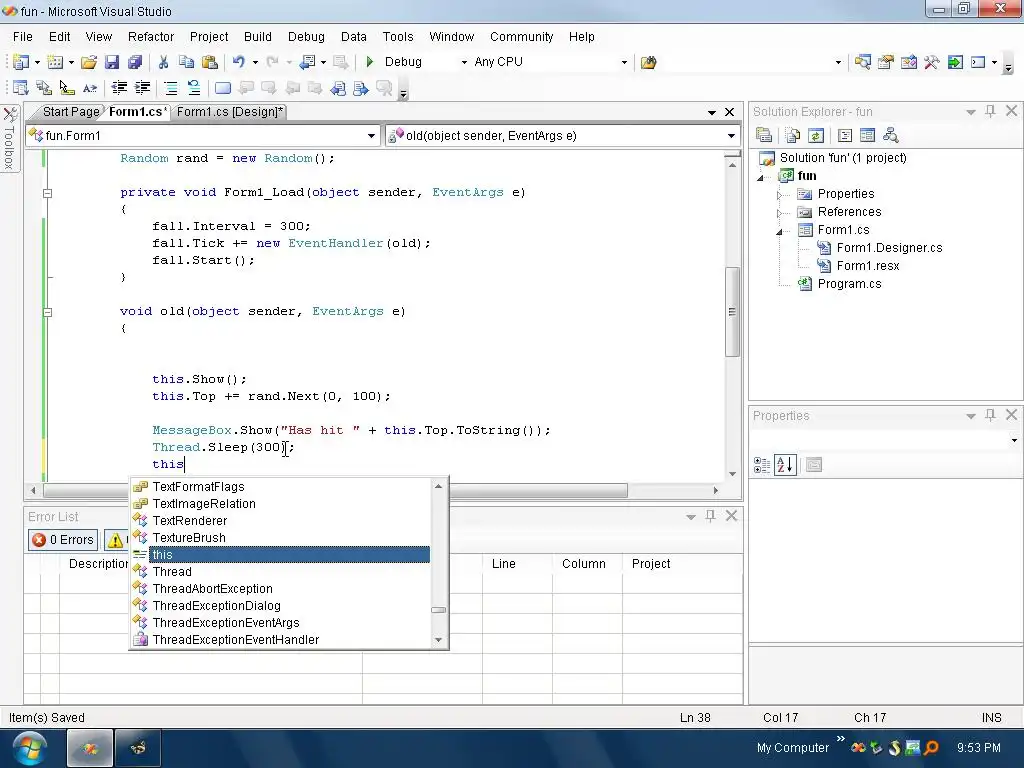Viewport: 1024px width, 768px height.
Task: Click the View Code icon in Solution Explorer
Action: coord(844,135)
